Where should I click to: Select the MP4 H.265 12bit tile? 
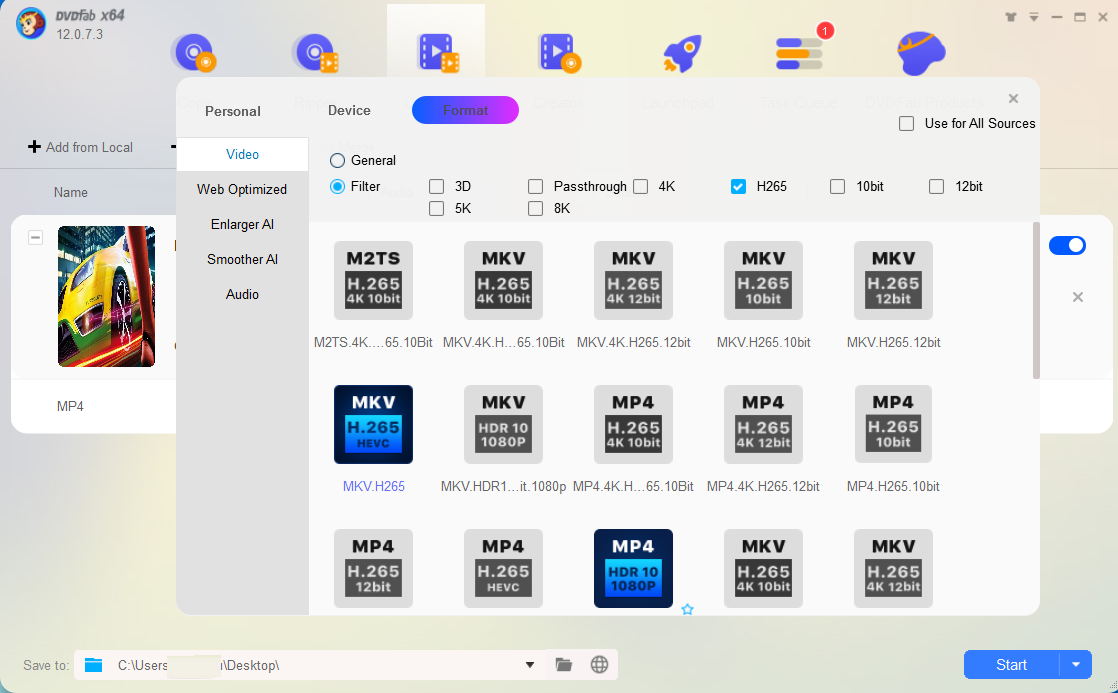(373, 568)
